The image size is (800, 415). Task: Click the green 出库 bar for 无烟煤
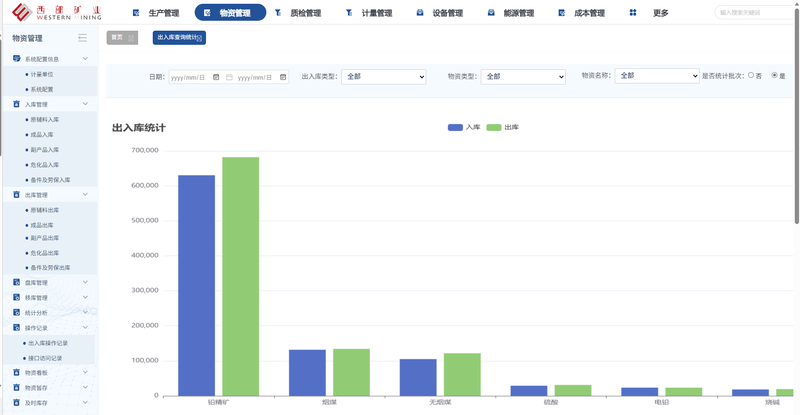coord(462,374)
